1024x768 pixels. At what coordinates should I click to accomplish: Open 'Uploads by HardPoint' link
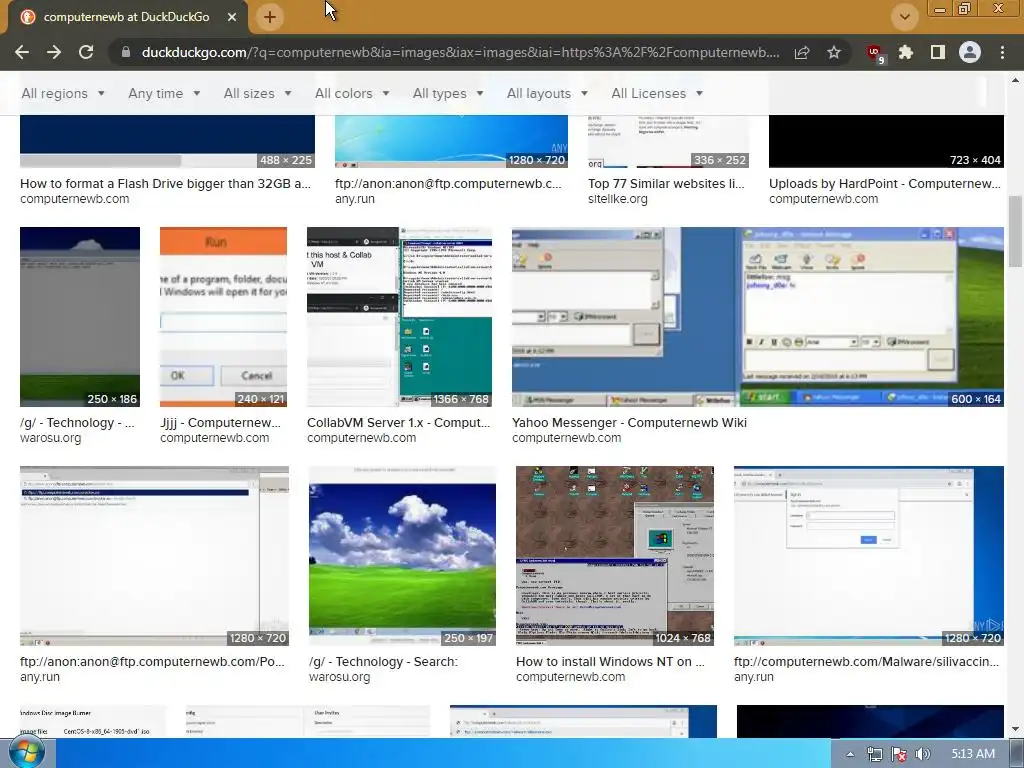(x=885, y=184)
